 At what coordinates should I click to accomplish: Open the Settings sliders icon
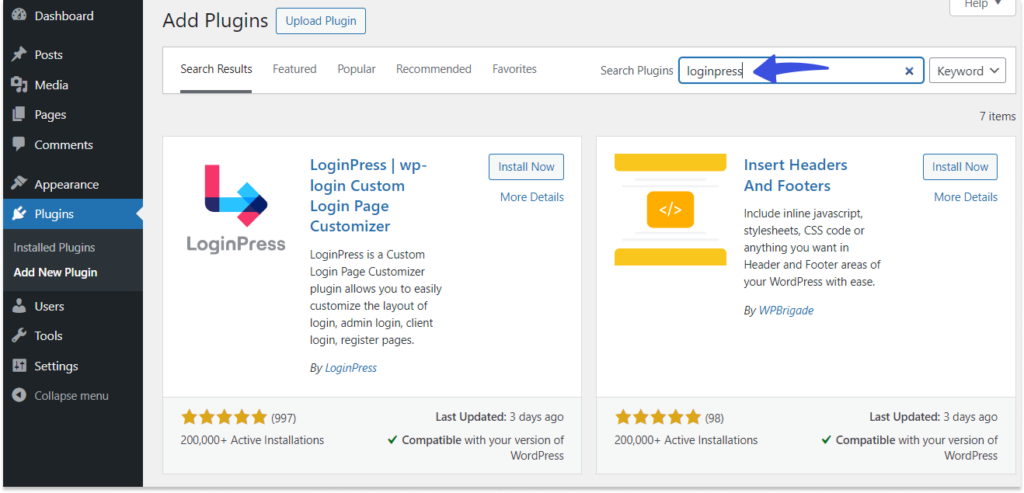click(19, 366)
